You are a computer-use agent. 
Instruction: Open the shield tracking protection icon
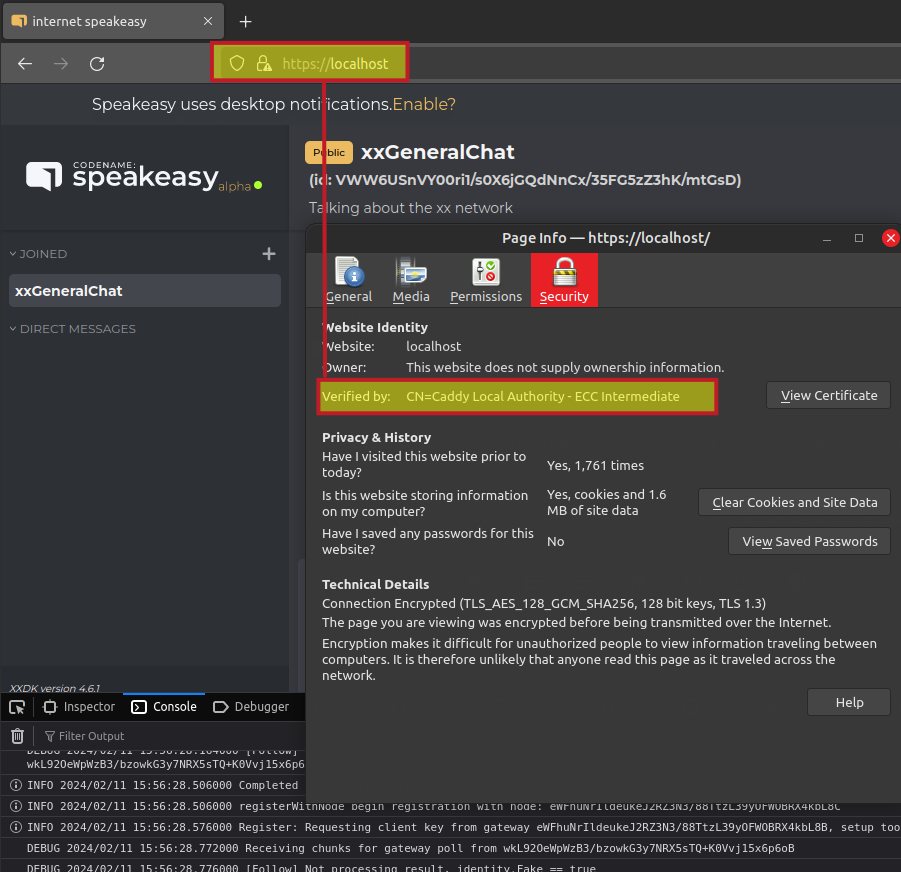click(x=237, y=63)
